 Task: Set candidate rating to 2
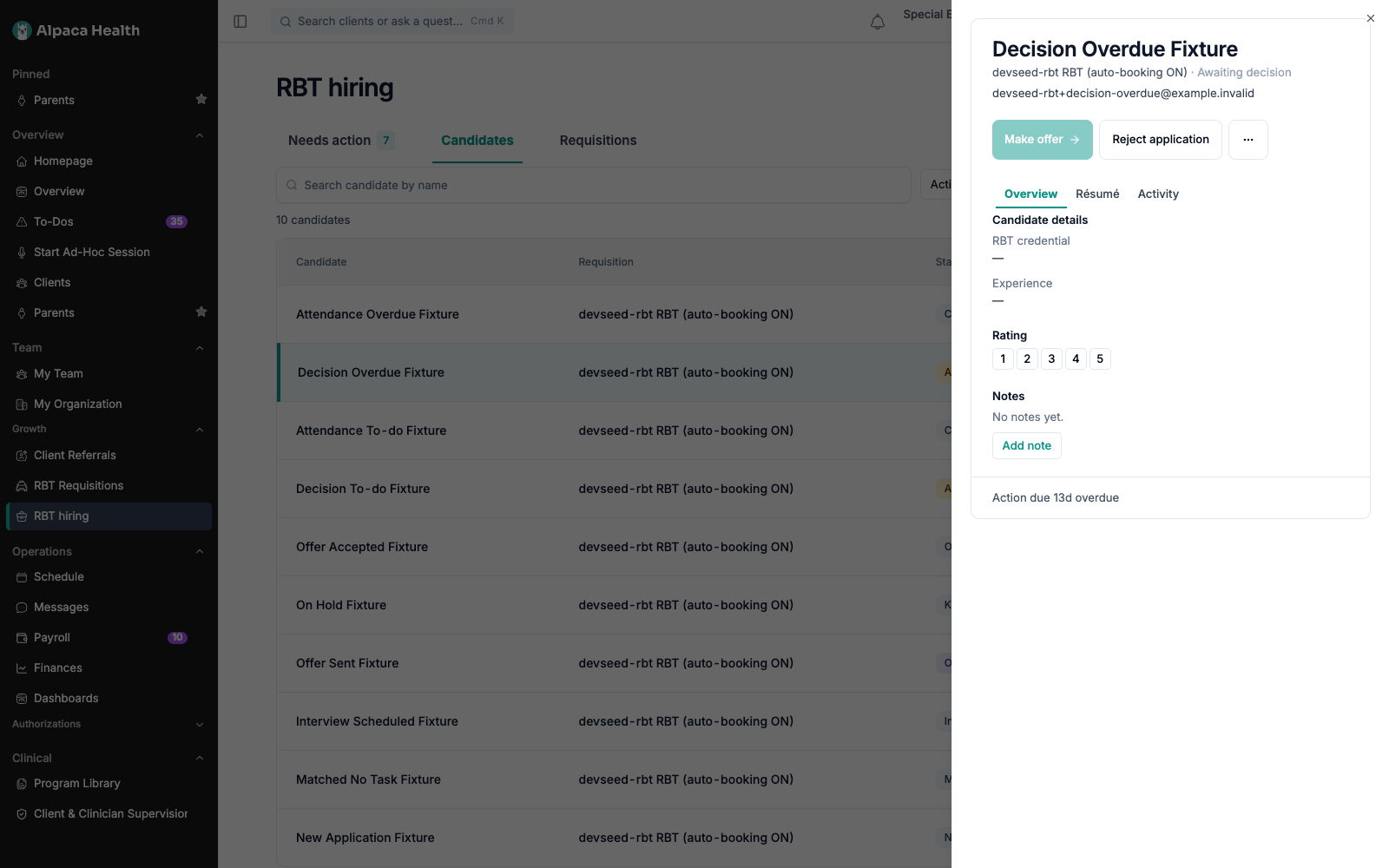(x=1027, y=359)
